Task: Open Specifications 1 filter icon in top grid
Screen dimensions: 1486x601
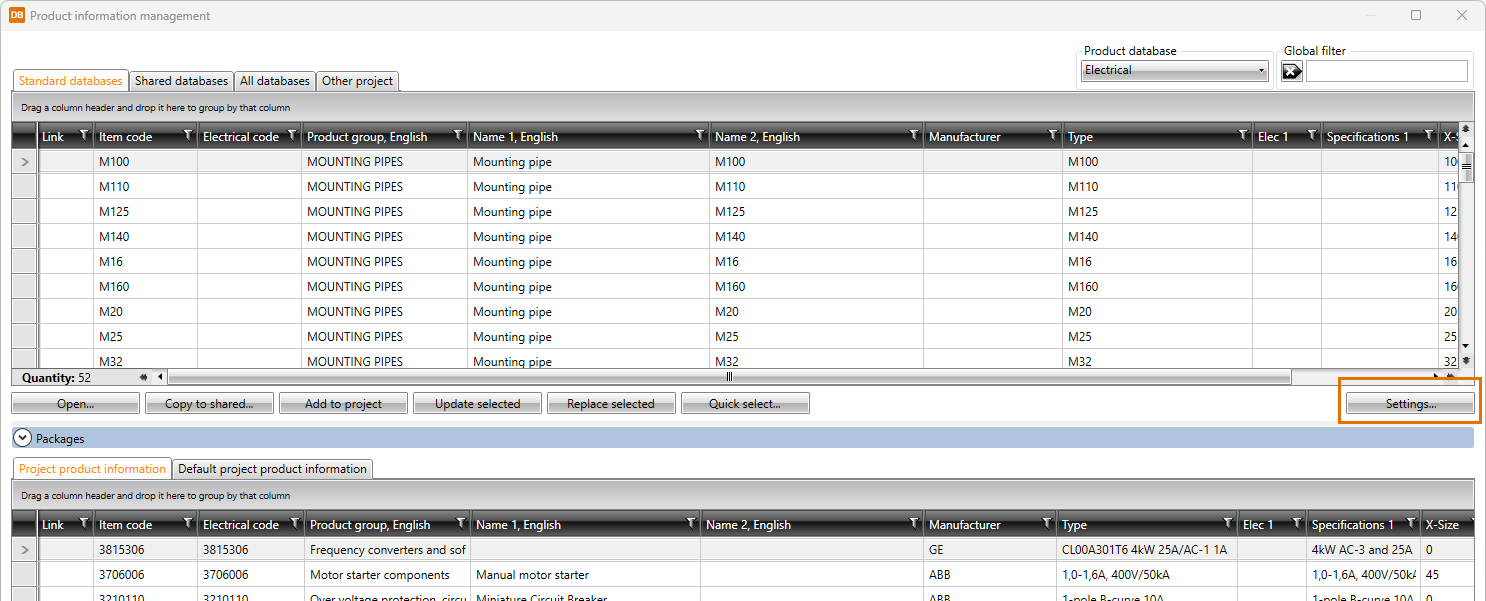Action: pos(1427,135)
